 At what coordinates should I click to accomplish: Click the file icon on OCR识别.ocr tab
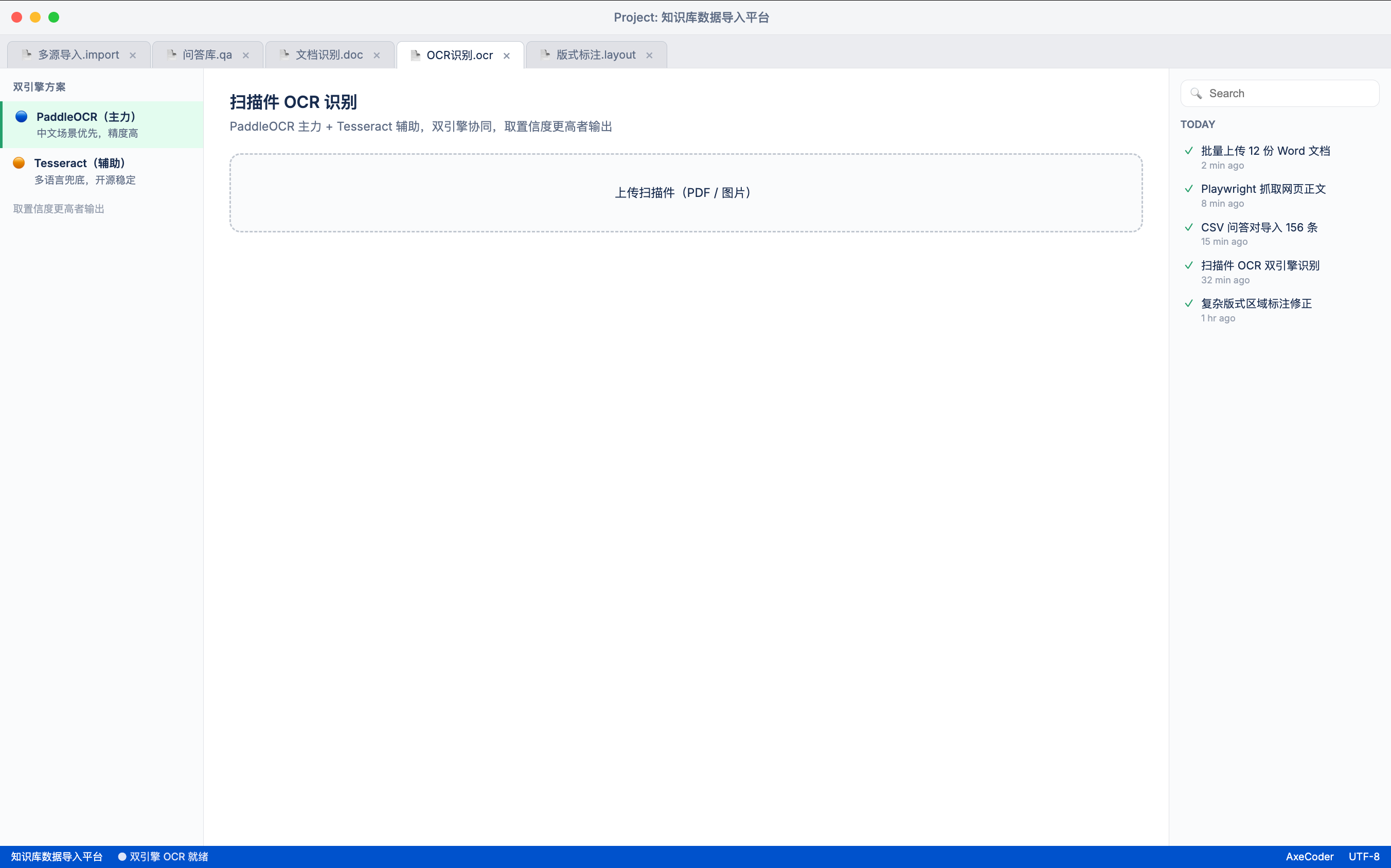[x=415, y=55]
